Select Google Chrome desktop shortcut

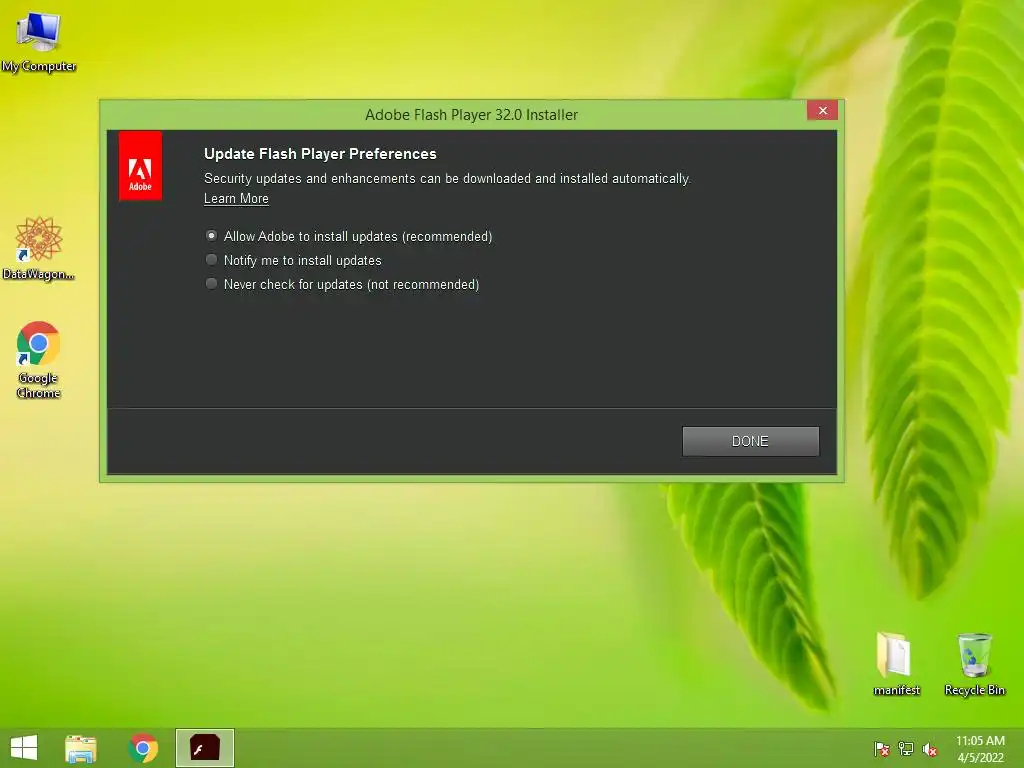(39, 360)
